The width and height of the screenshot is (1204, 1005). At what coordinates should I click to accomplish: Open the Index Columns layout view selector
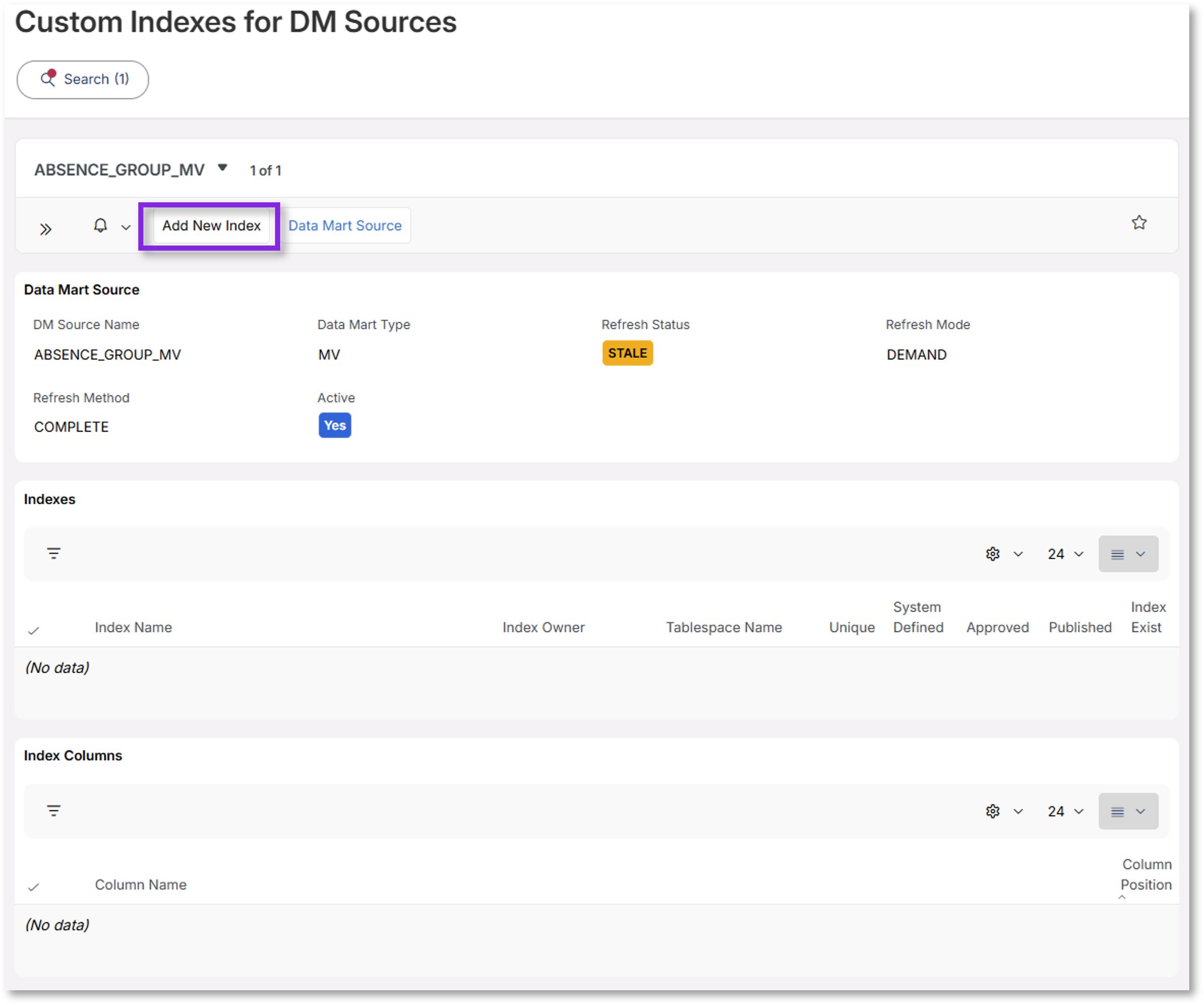[x=1128, y=811]
